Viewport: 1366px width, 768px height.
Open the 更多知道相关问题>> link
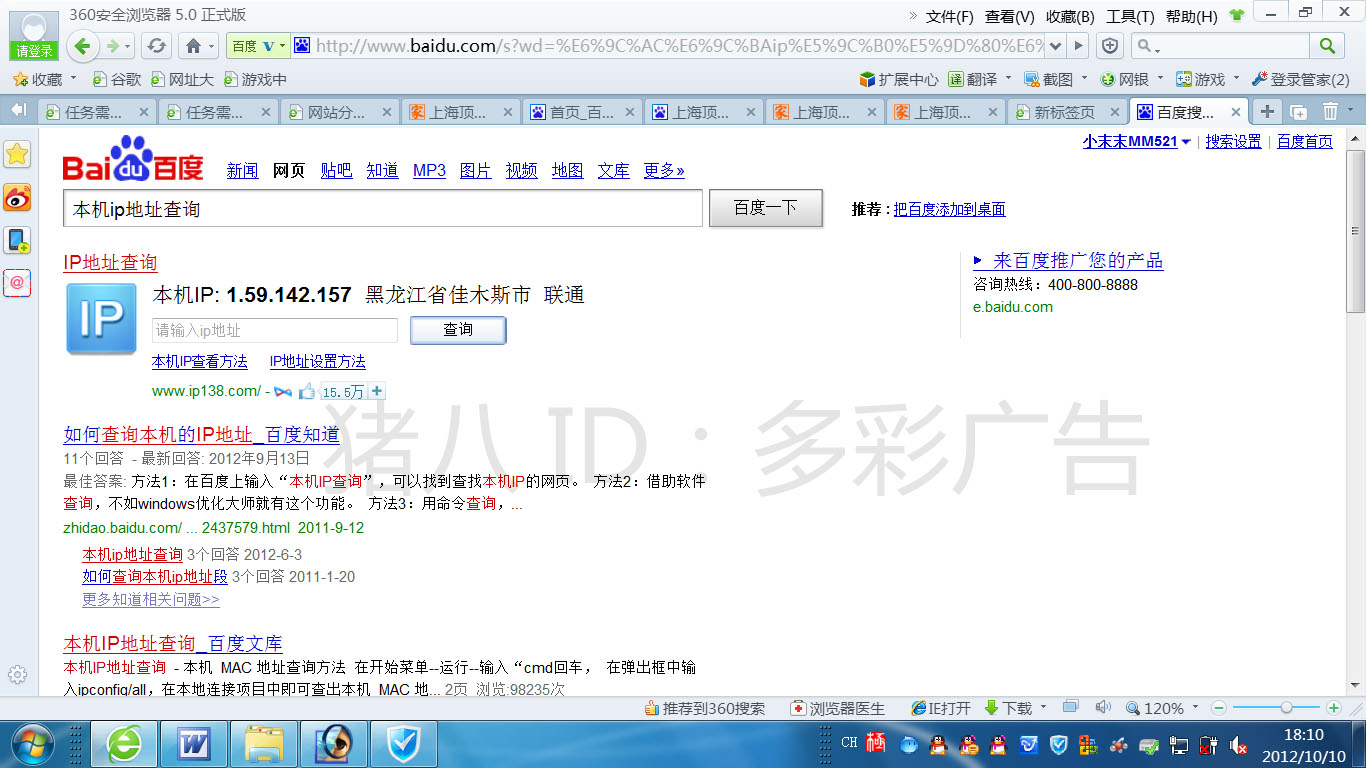[151, 599]
